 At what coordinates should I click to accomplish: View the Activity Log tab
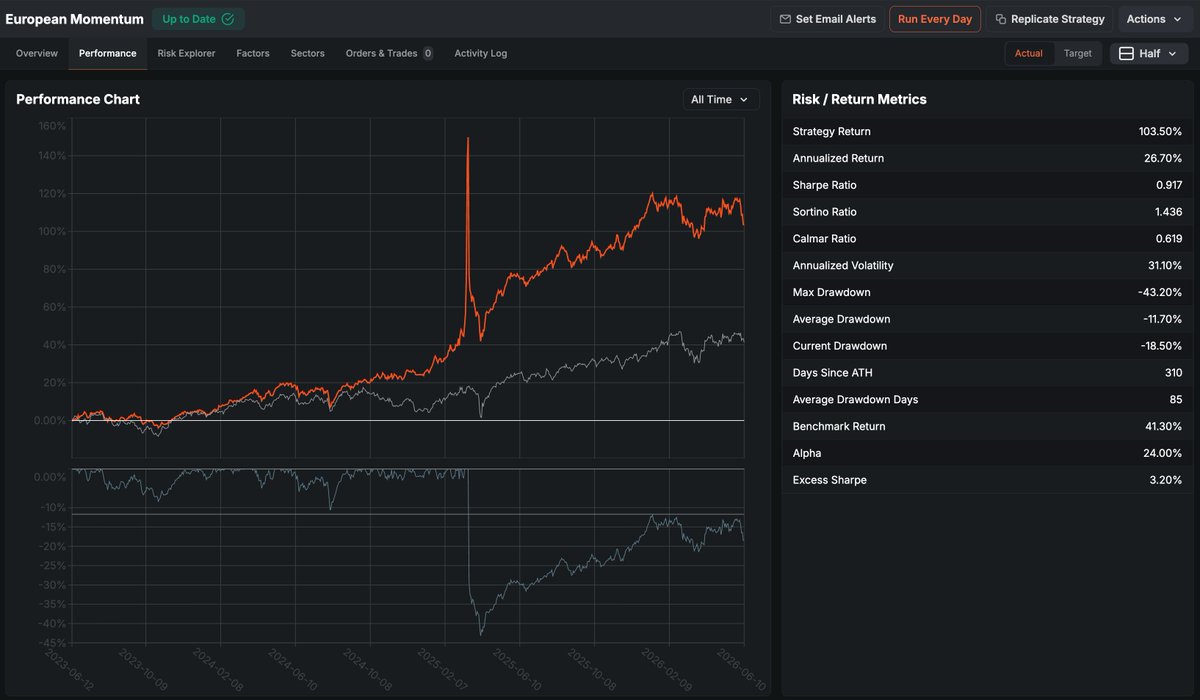[481, 54]
